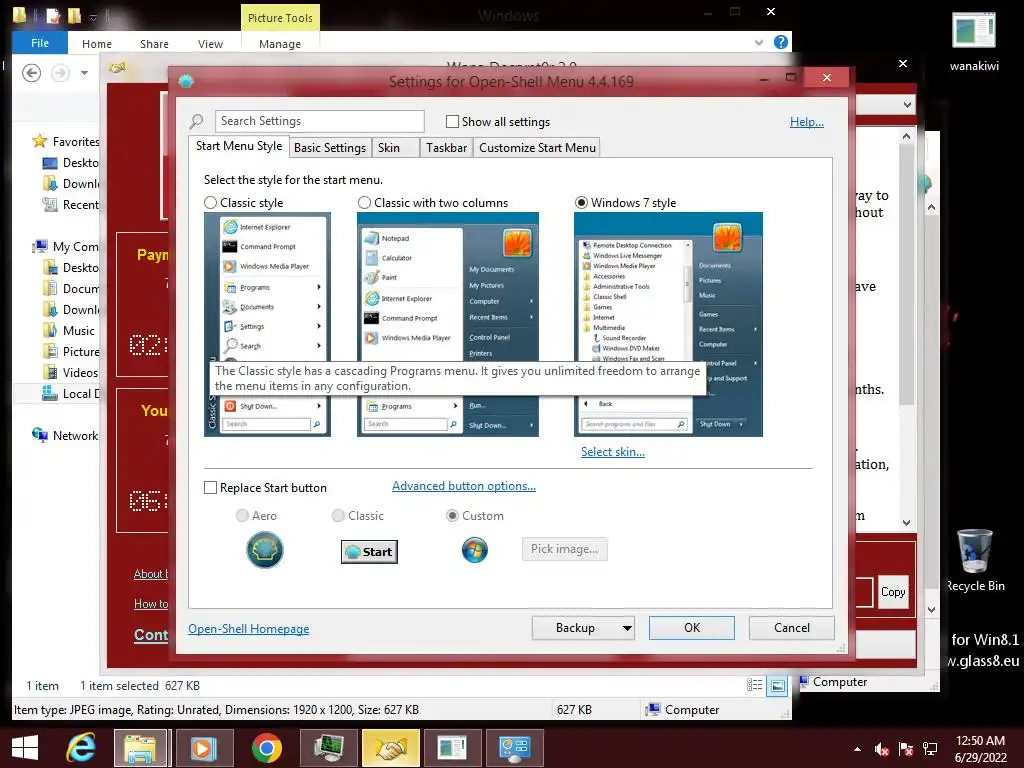Open the Explorer recent locations dropdown
The width and height of the screenshot is (1024, 768).
[x=84, y=72]
